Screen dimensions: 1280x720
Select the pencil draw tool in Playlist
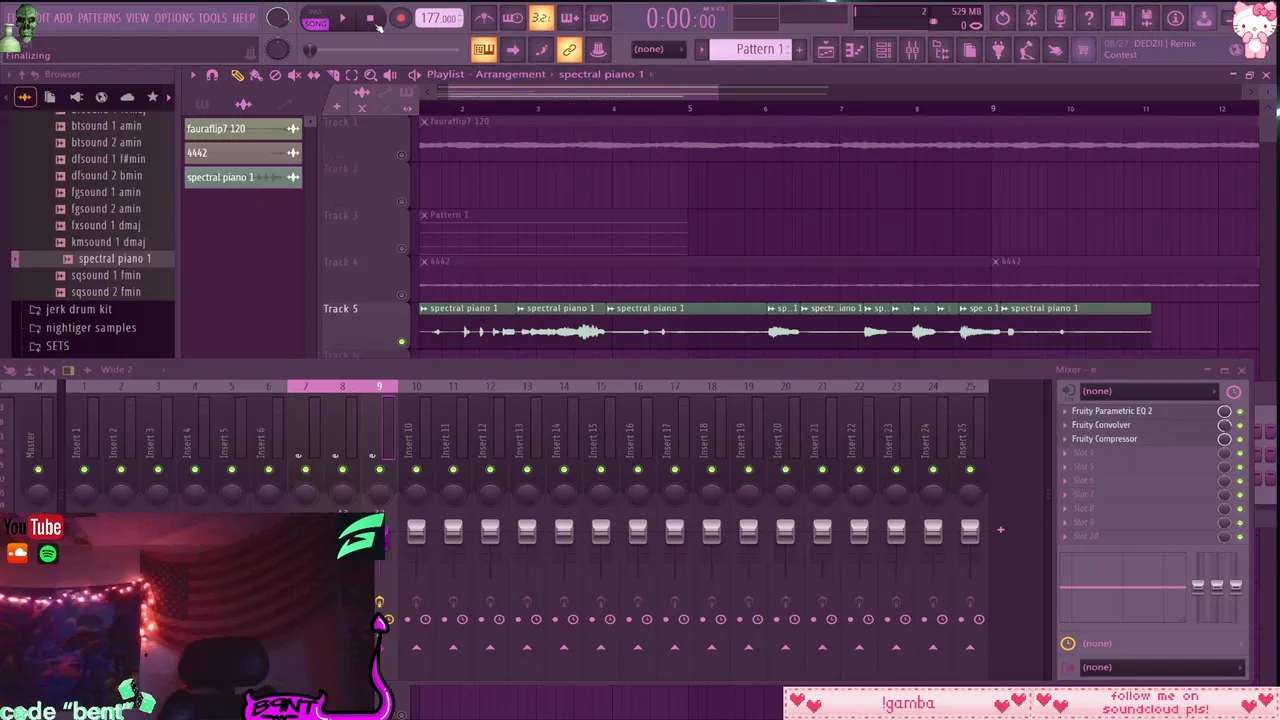point(237,75)
